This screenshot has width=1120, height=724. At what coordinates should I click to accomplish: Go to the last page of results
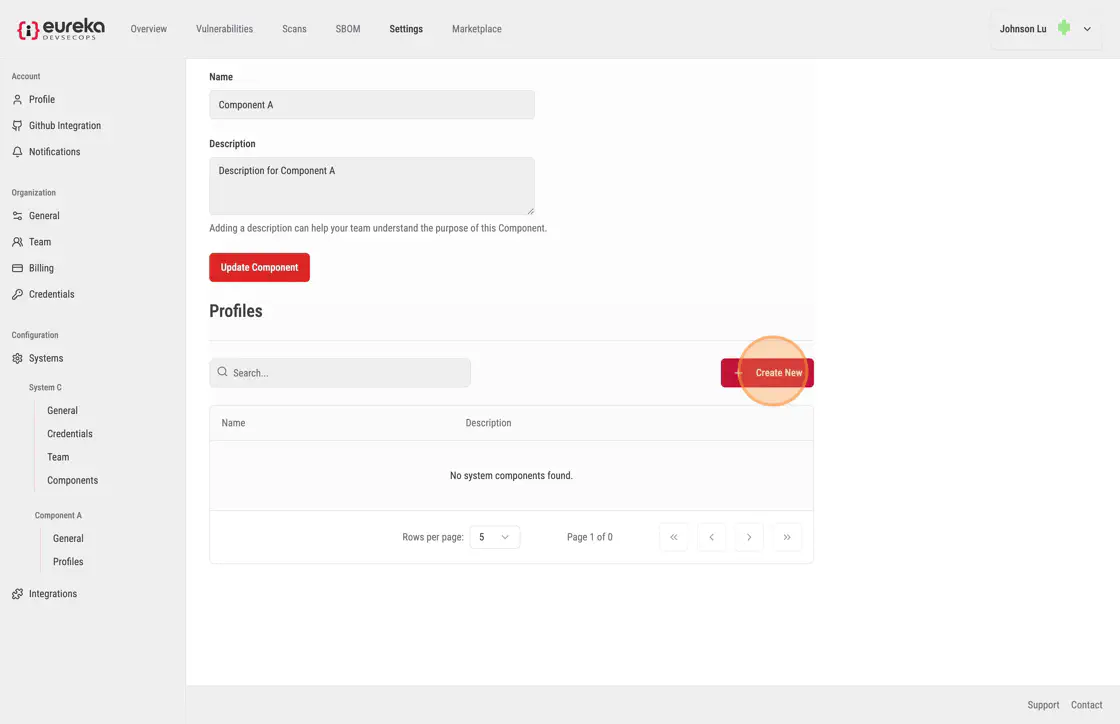[787, 537]
